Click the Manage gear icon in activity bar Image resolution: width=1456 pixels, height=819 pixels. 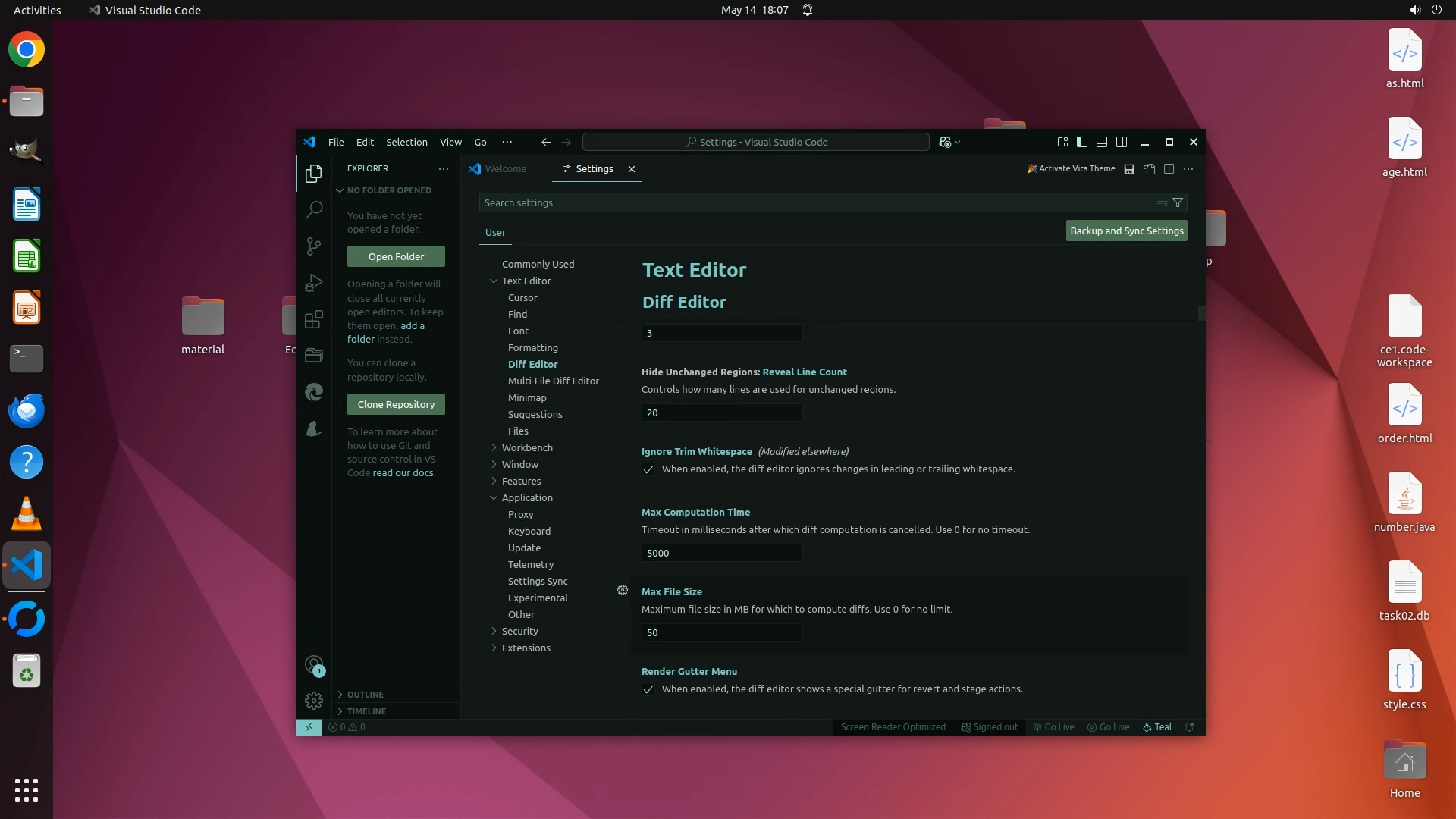click(314, 700)
